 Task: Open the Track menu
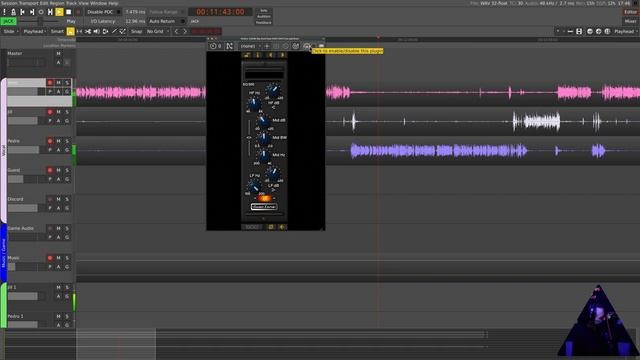coord(71,3)
